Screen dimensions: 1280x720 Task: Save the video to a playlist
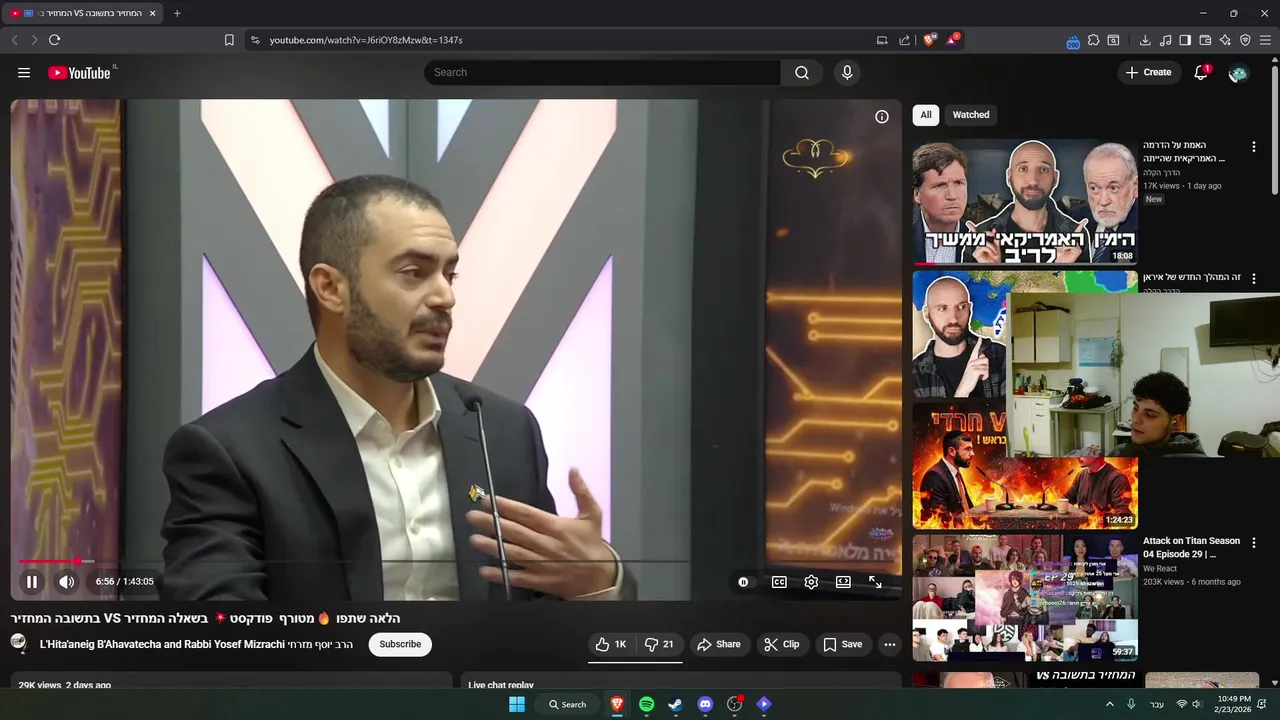coord(842,644)
